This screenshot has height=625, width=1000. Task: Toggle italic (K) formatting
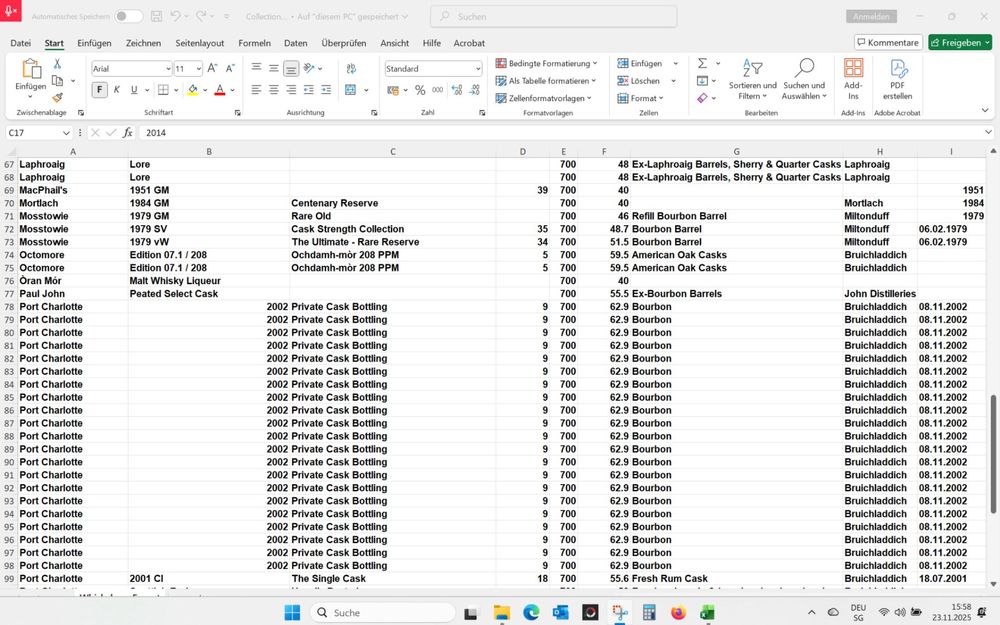click(117, 90)
